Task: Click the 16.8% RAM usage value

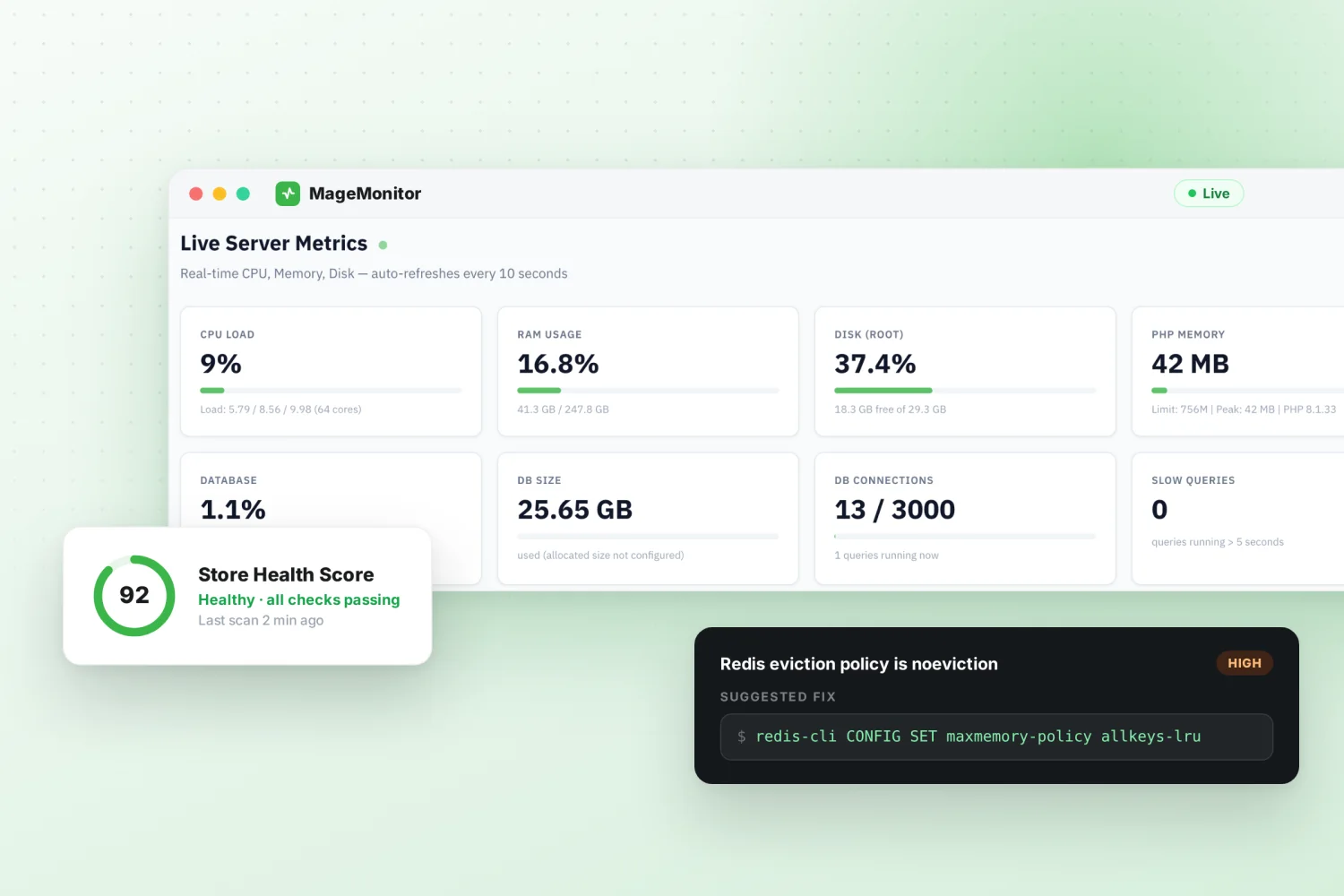Action: click(557, 364)
